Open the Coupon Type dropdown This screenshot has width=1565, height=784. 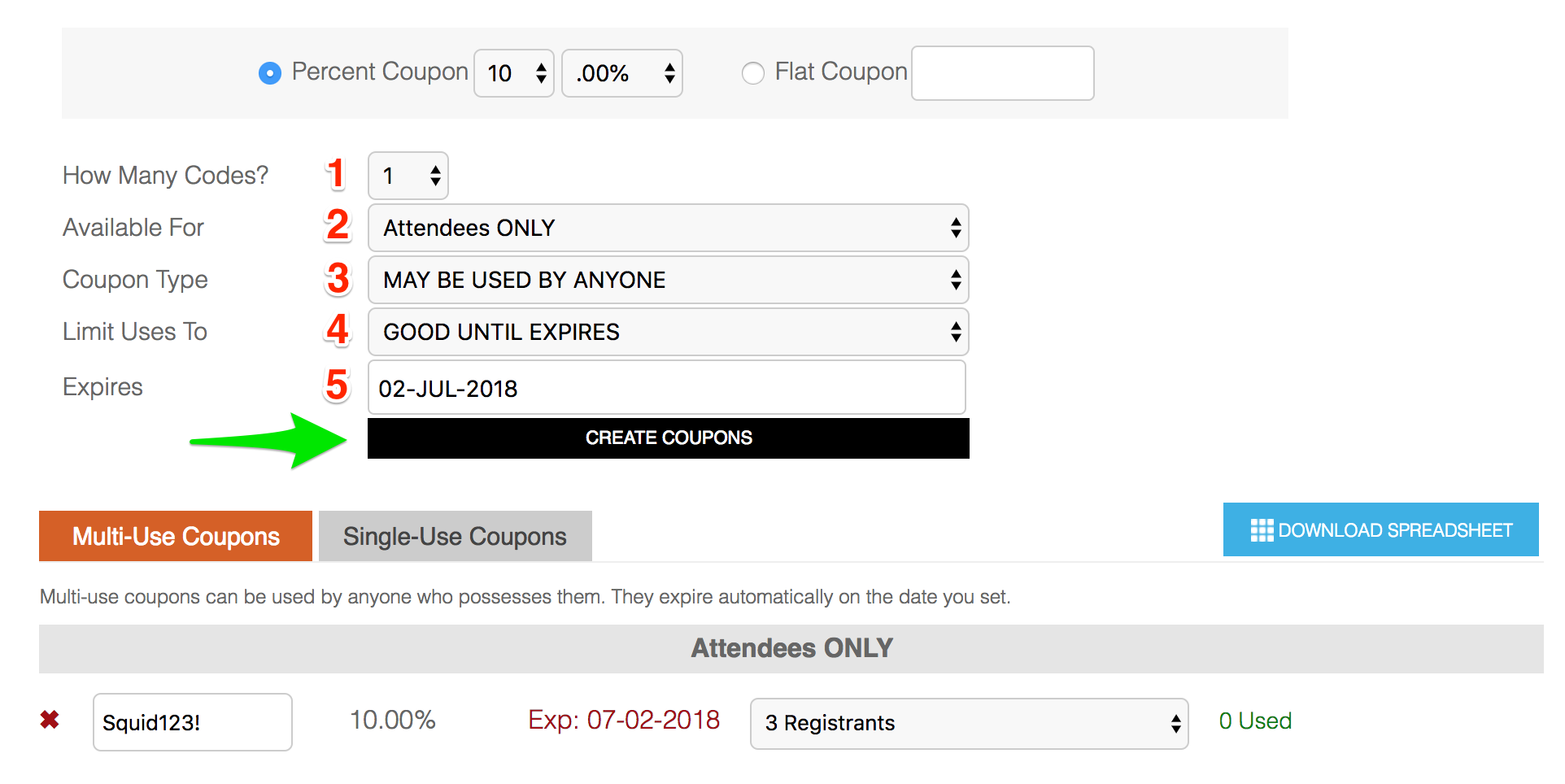[x=669, y=280]
